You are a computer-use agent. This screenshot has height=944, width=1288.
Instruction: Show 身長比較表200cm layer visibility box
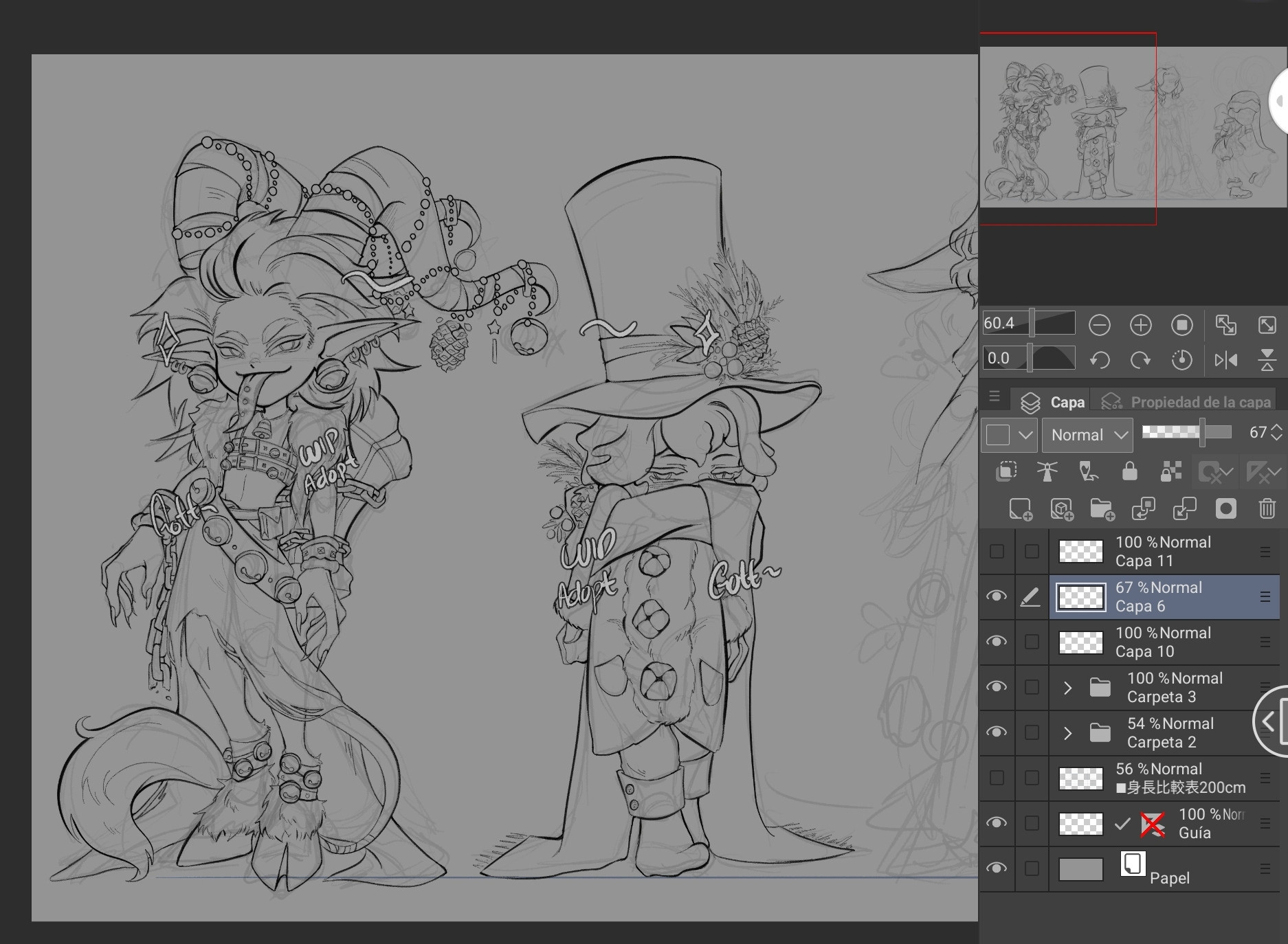(x=997, y=778)
